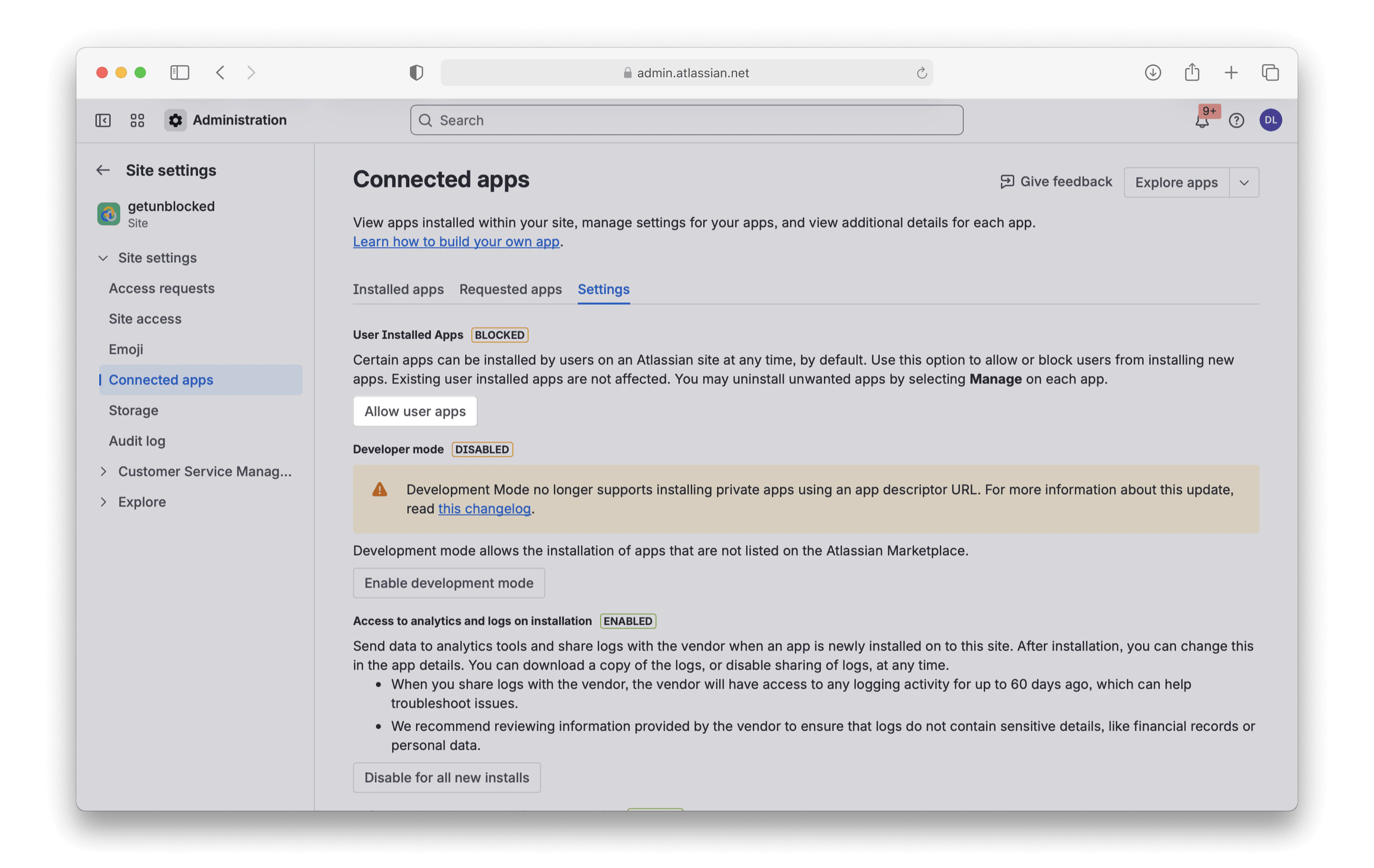1374x868 pixels.
Task: Open the privacy shield icon
Action: coord(416,72)
